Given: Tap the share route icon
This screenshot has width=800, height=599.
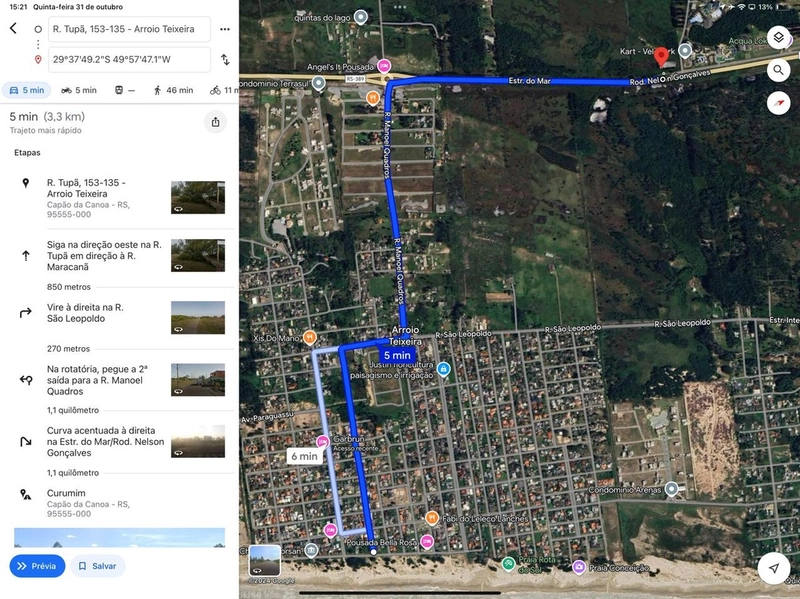Looking at the screenshot, I should coord(215,122).
